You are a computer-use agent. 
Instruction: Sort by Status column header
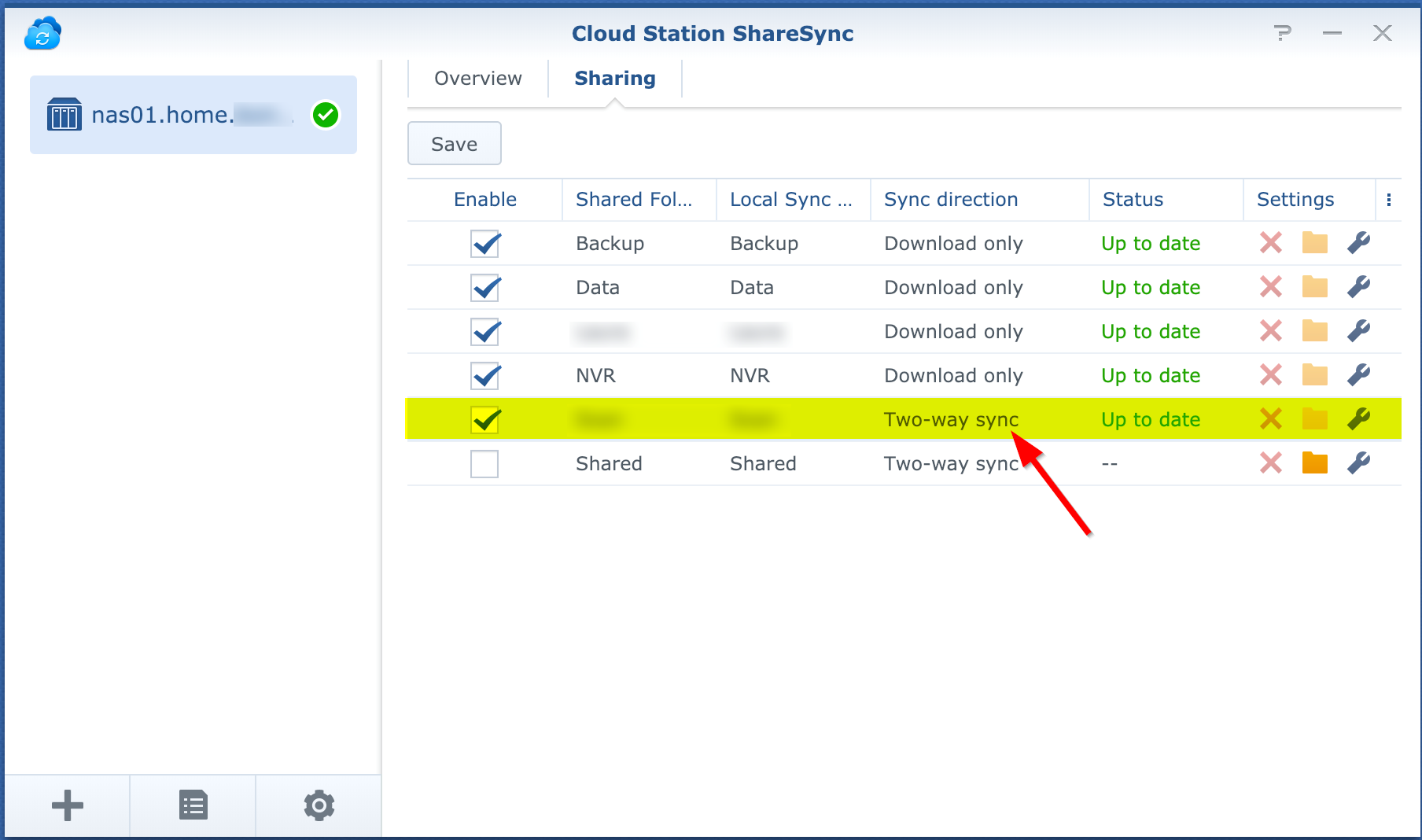click(x=1166, y=200)
